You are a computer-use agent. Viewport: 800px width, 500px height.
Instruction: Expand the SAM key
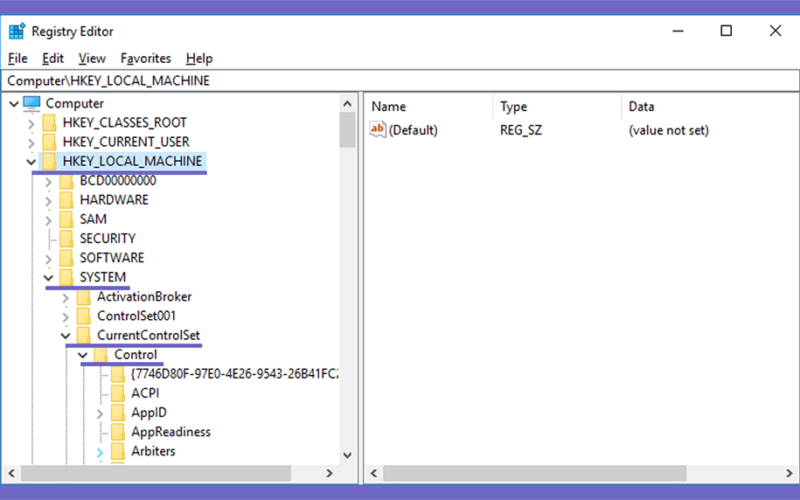48,220
